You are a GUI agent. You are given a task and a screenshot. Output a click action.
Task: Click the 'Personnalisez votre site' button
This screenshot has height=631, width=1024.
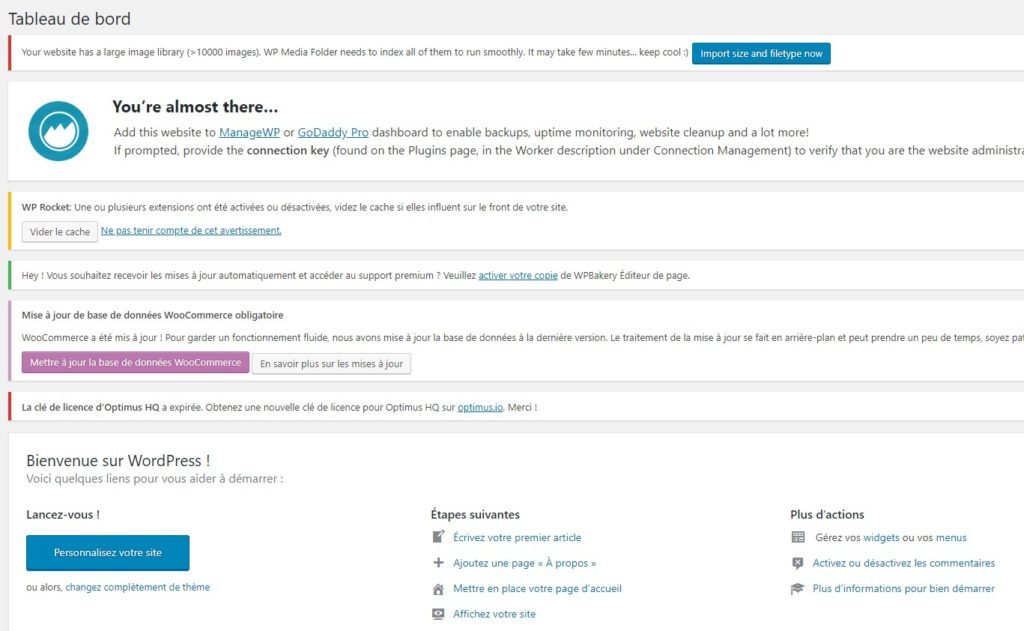pyautogui.click(x=107, y=551)
